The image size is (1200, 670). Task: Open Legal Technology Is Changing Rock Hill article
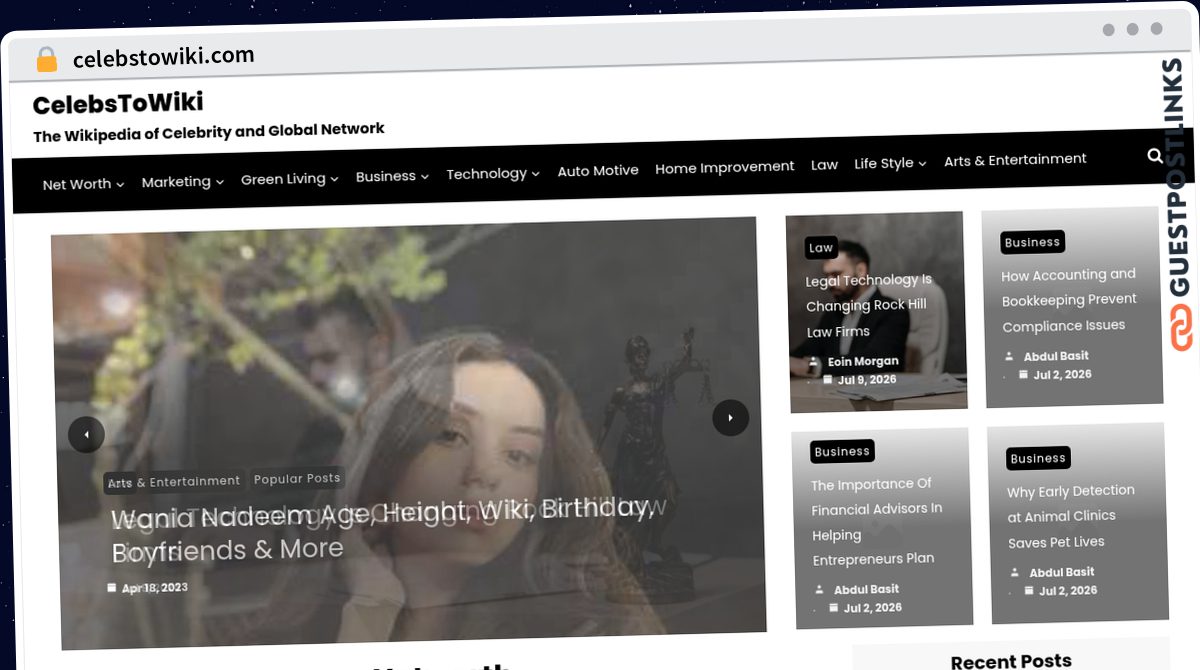click(868, 306)
